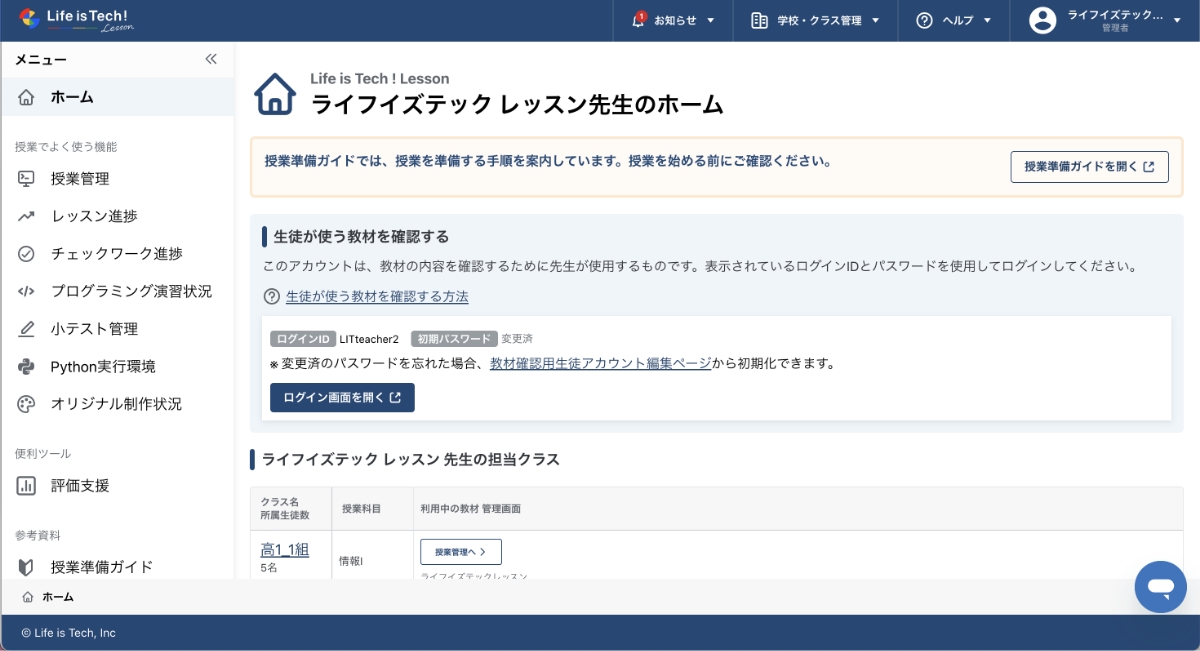Image resolution: width=1200 pixels, height=651 pixels.
Task: Click the 5名 student count text
Action: (x=269, y=568)
